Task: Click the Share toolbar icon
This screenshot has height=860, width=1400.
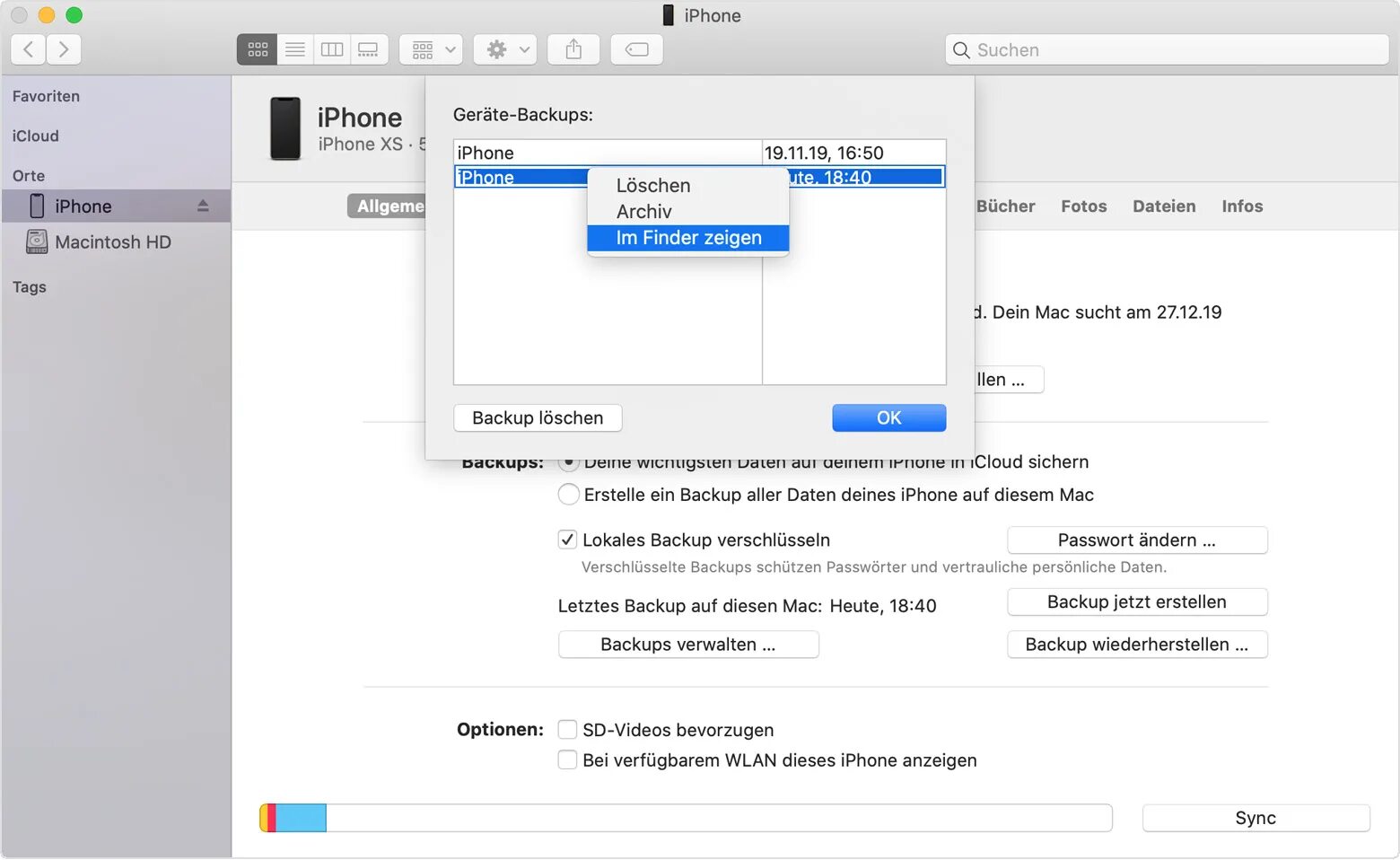Action: 573,49
